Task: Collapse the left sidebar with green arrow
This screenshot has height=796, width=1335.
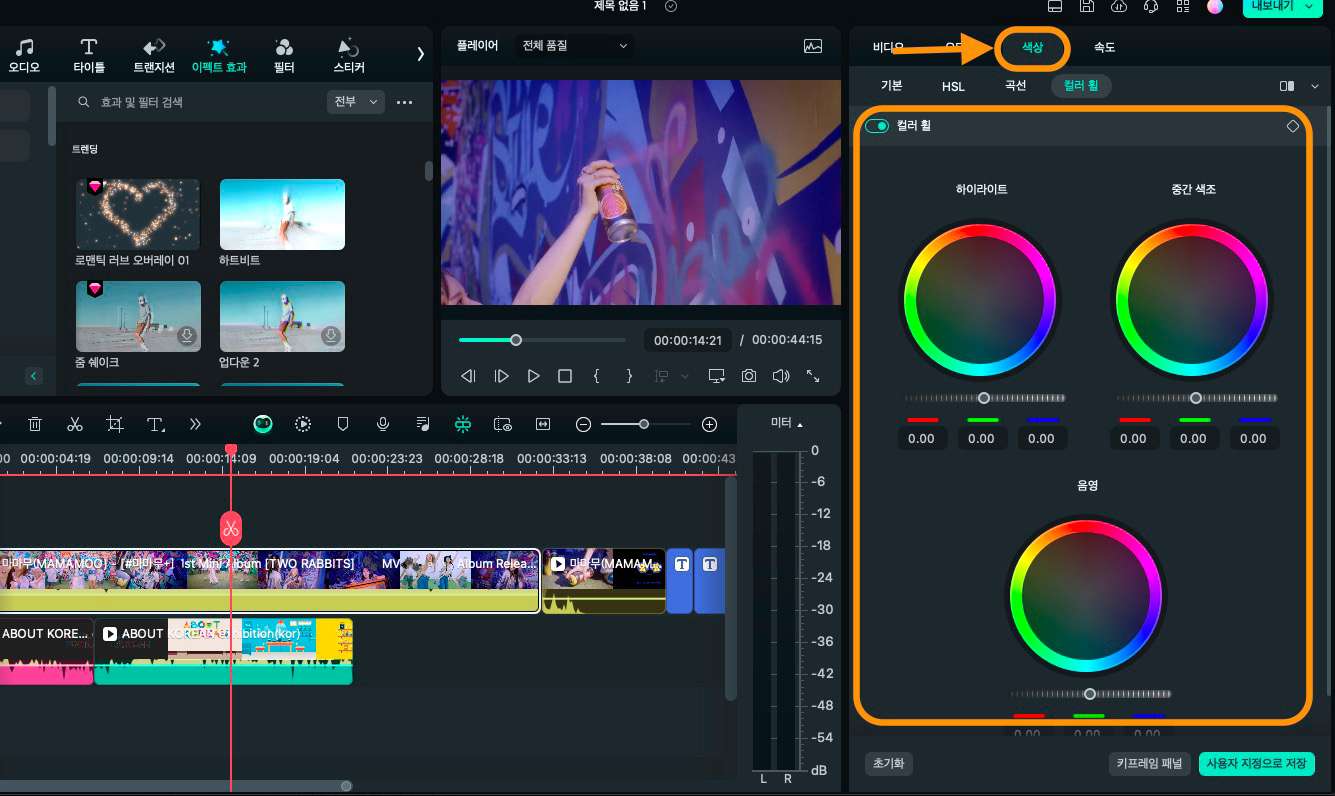Action: (34, 376)
